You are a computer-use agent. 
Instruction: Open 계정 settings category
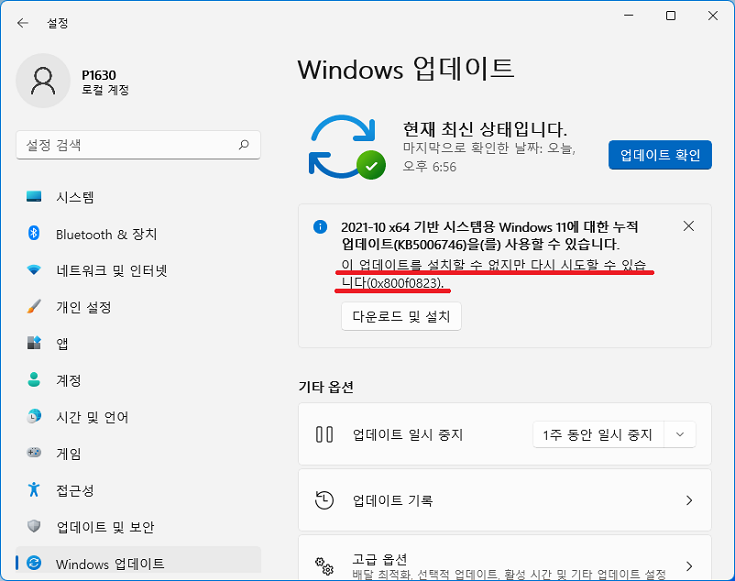[138, 380]
